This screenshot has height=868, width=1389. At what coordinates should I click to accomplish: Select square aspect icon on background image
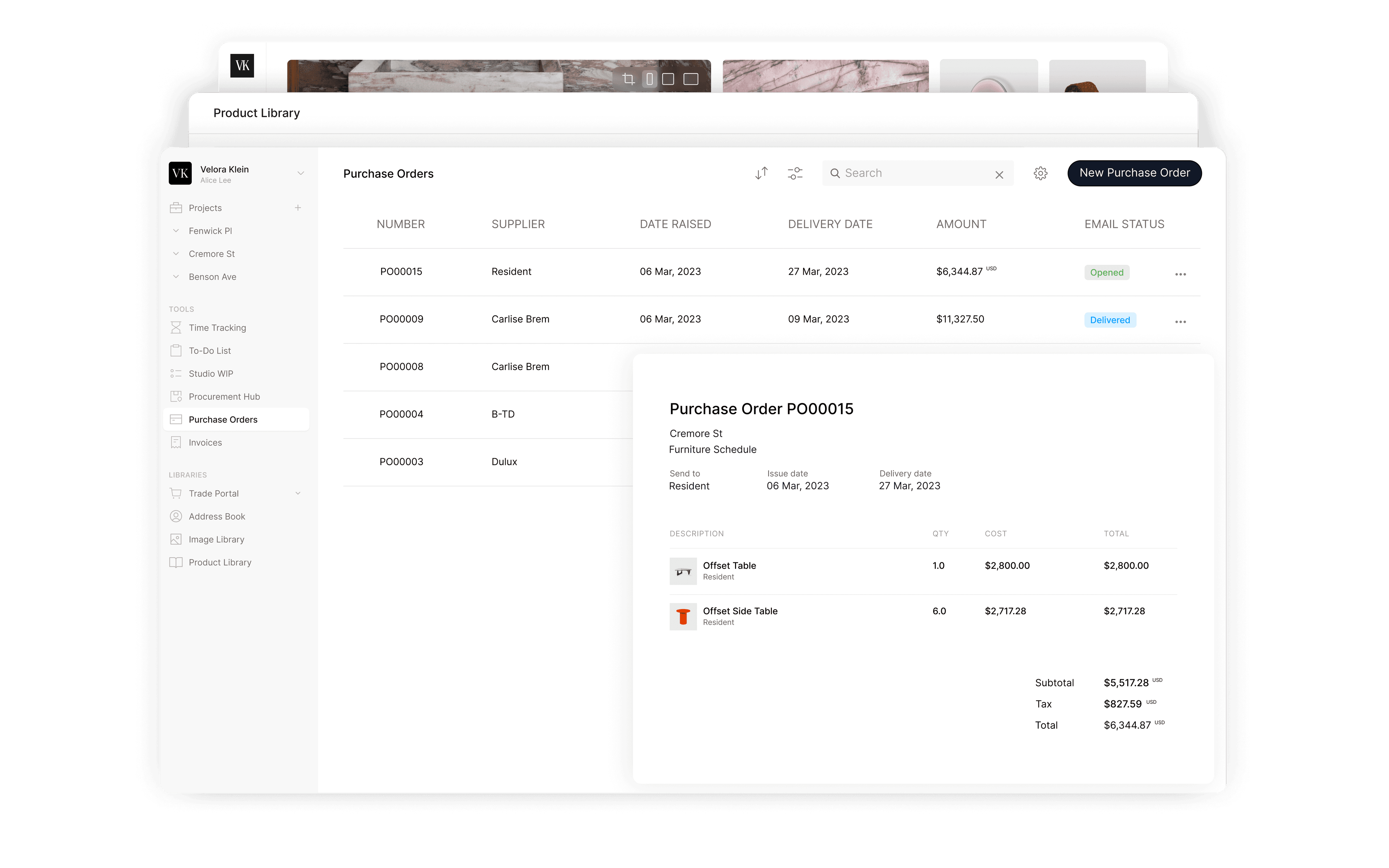coord(667,79)
